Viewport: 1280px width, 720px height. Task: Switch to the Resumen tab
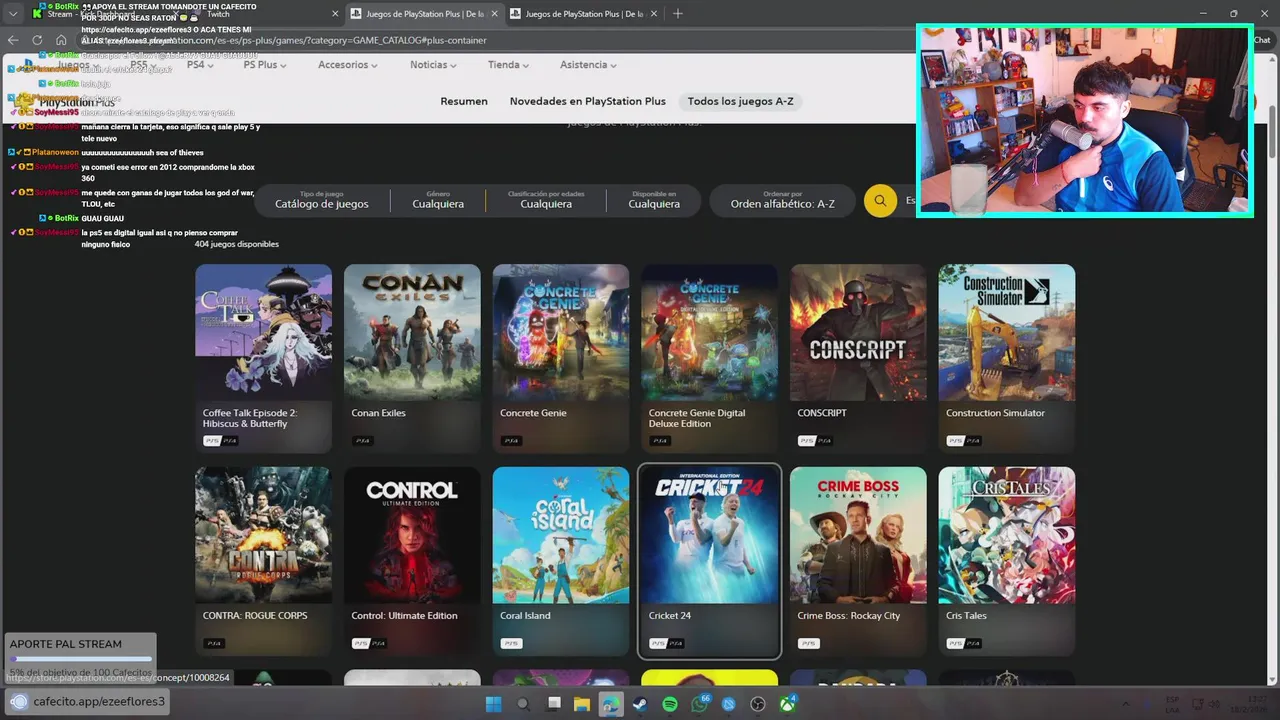[x=464, y=101]
